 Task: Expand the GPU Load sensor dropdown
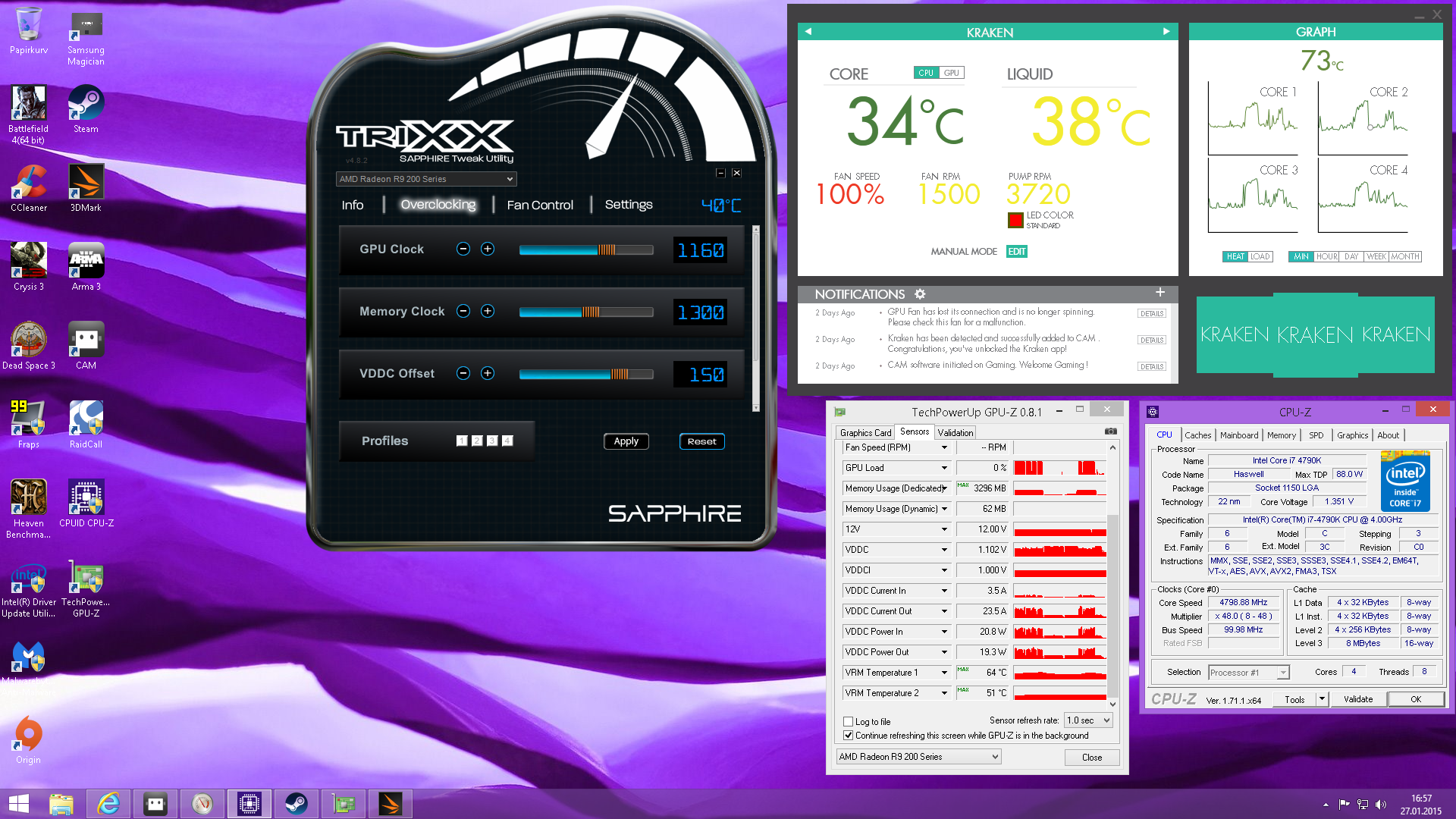coord(944,468)
